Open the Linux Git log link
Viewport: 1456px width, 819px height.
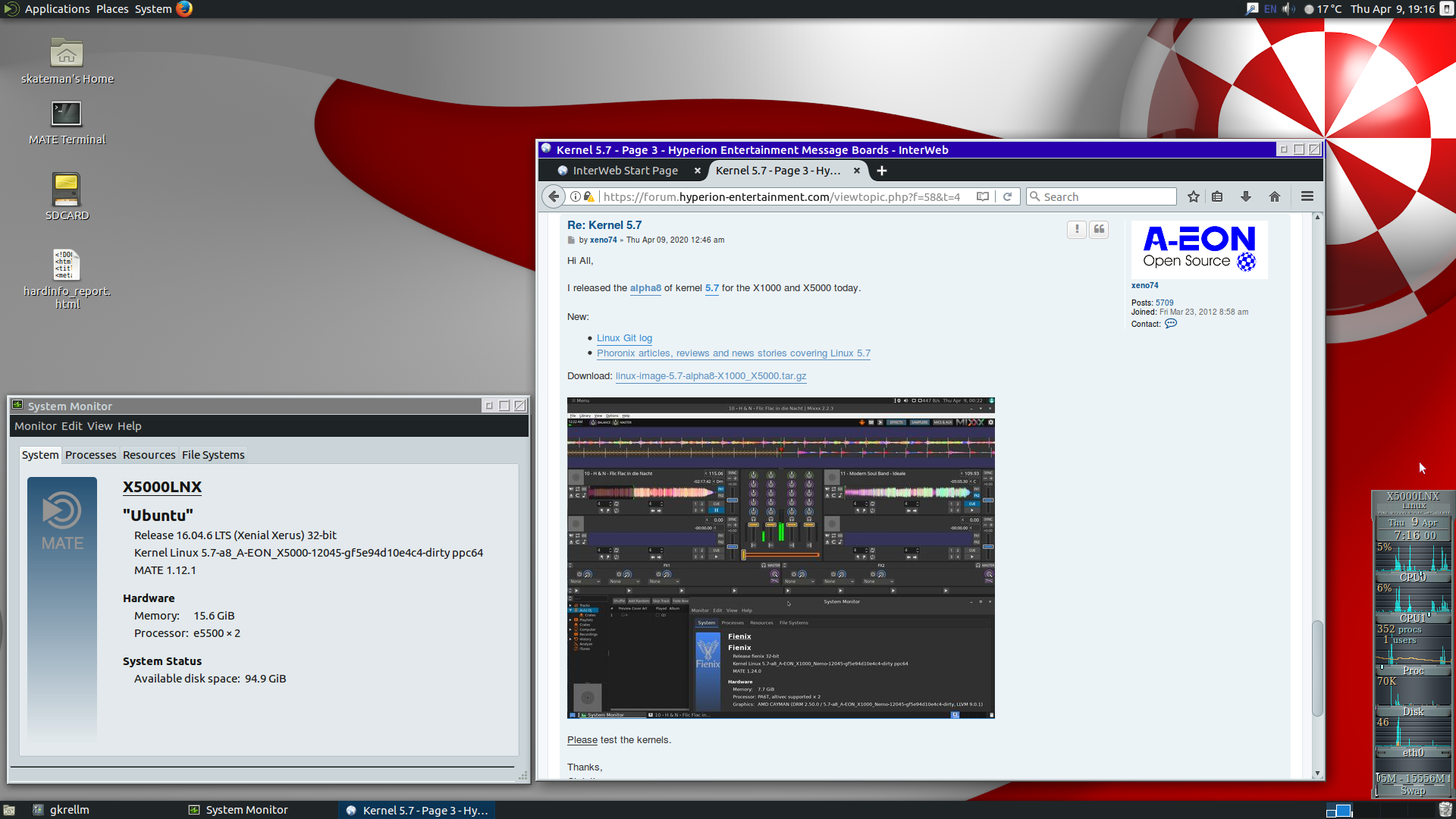click(x=624, y=338)
